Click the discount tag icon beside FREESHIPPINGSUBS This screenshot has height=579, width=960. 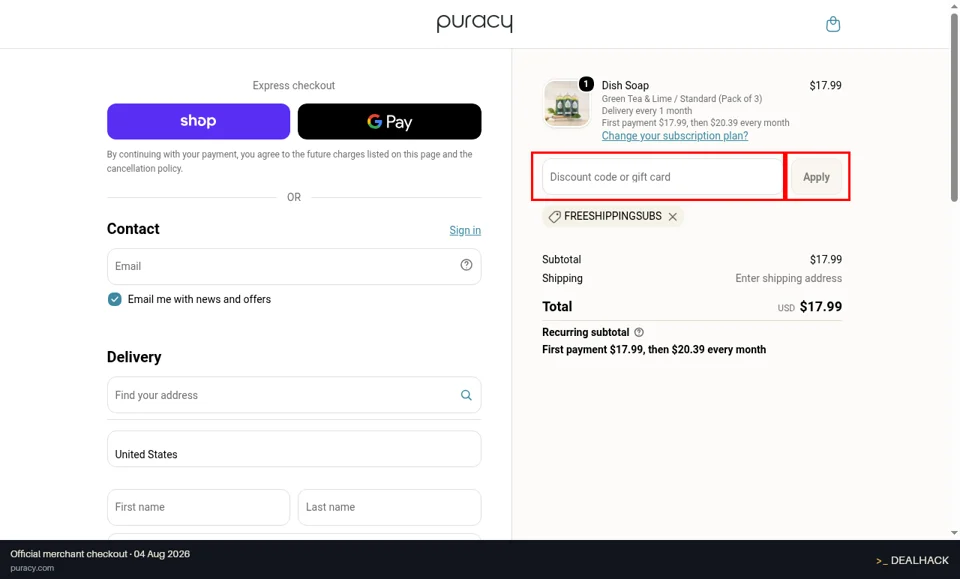point(555,217)
